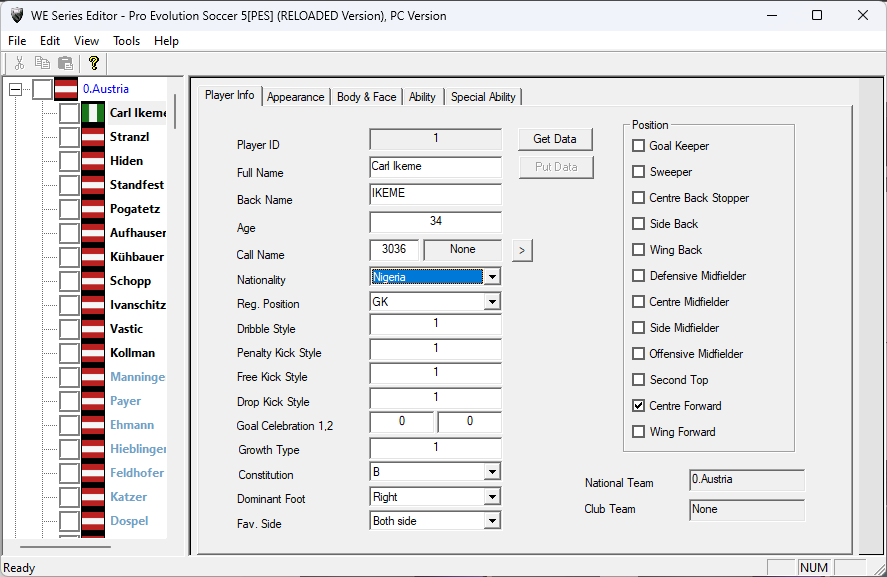Click the flag icon next to Aufhauser
The height and width of the screenshot is (577, 887).
pos(93,233)
